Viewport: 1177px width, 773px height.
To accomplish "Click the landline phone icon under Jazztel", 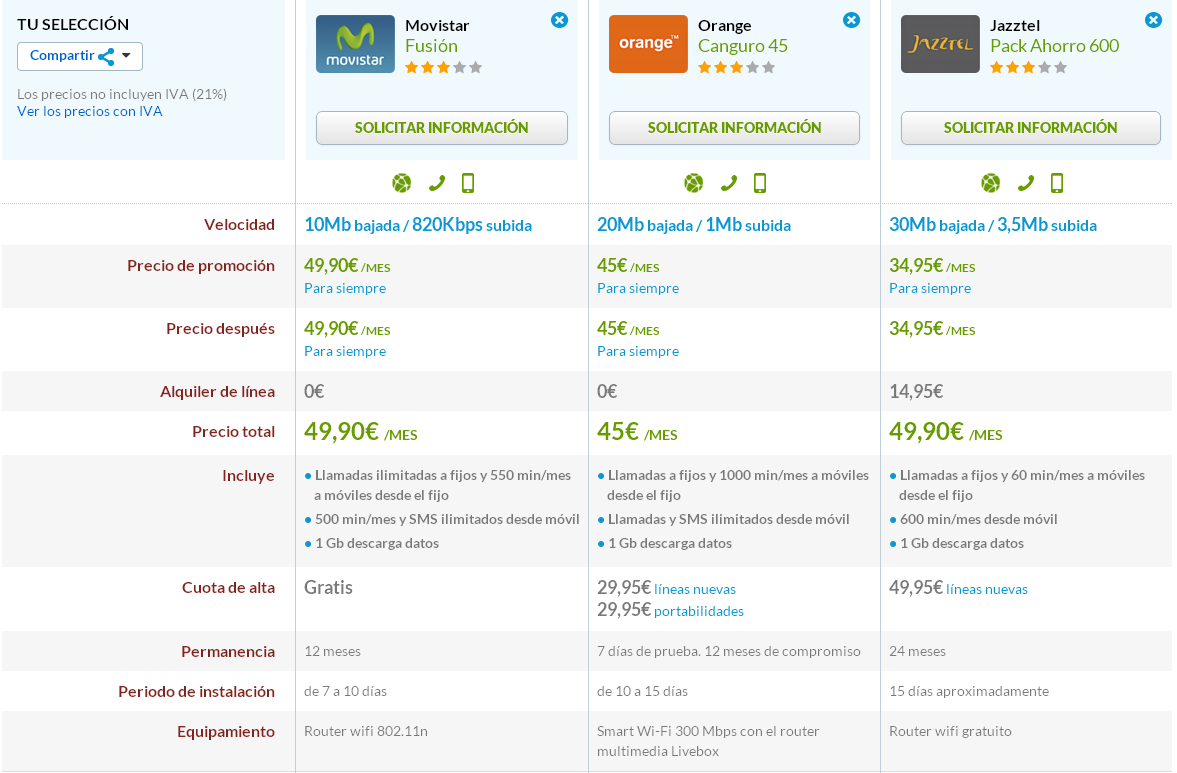I will pyautogui.click(x=1026, y=183).
